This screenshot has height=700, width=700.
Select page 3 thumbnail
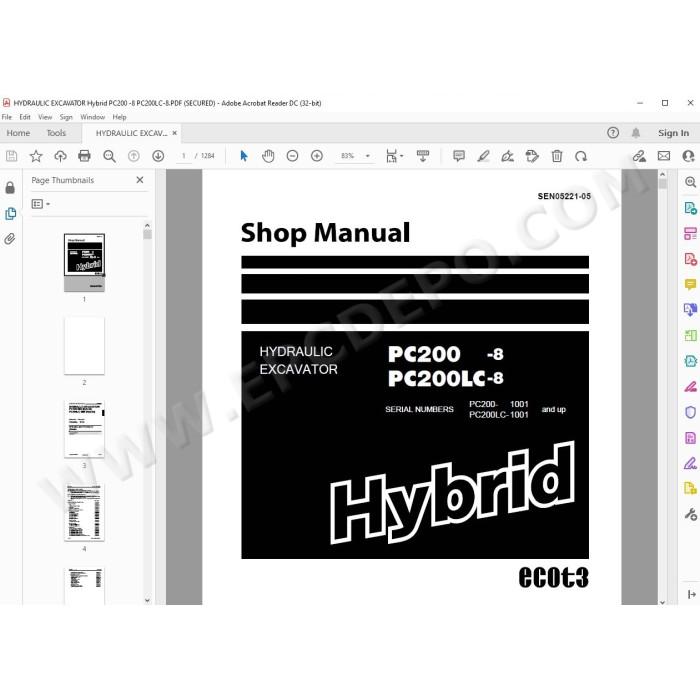(84, 429)
